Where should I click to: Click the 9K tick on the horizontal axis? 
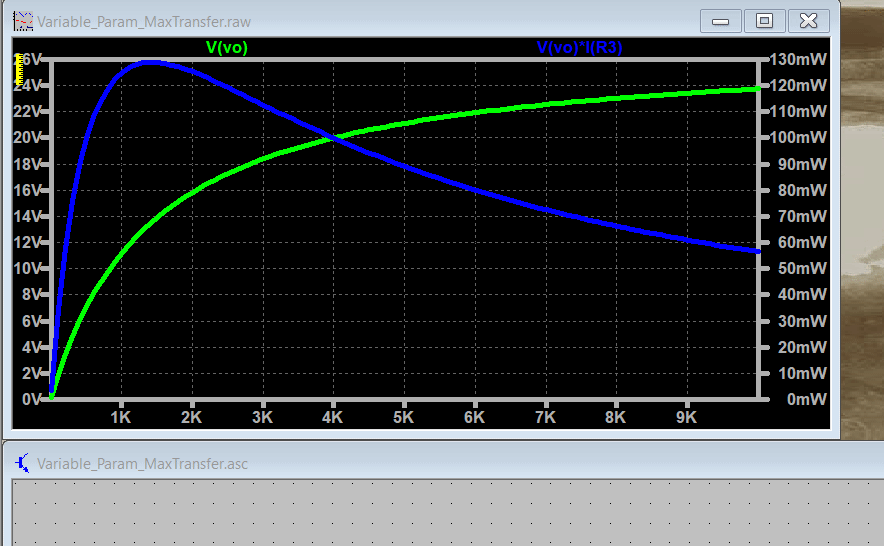[x=687, y=416]
